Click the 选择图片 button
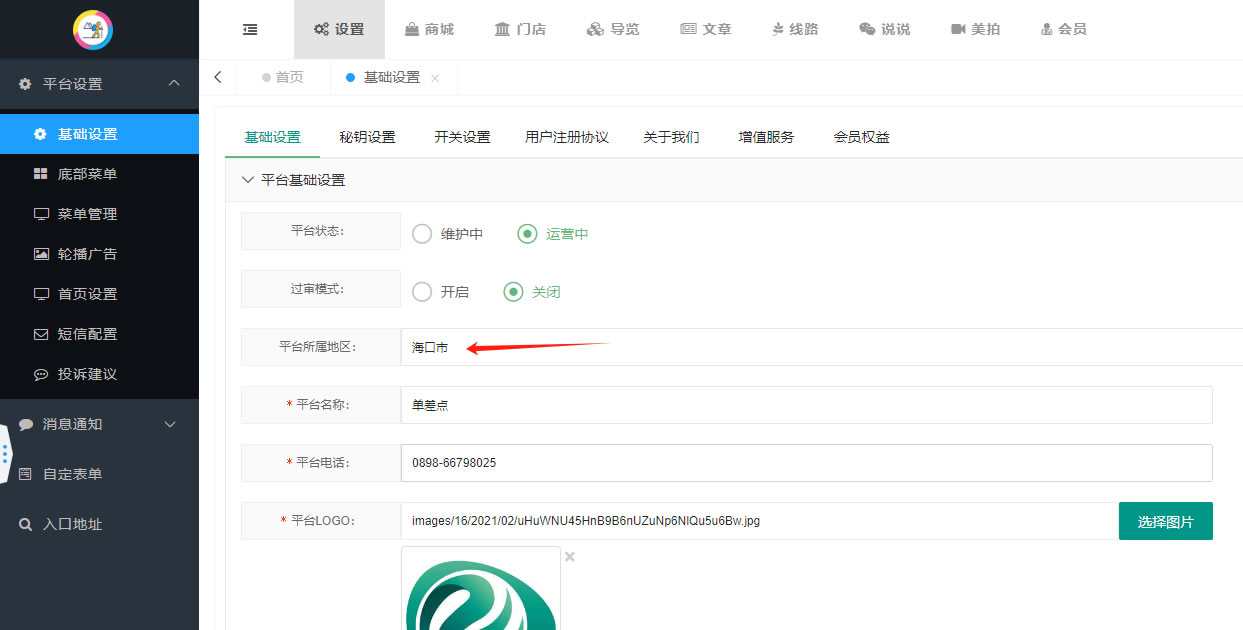1243x630 pixels. tap(1165, 521)
